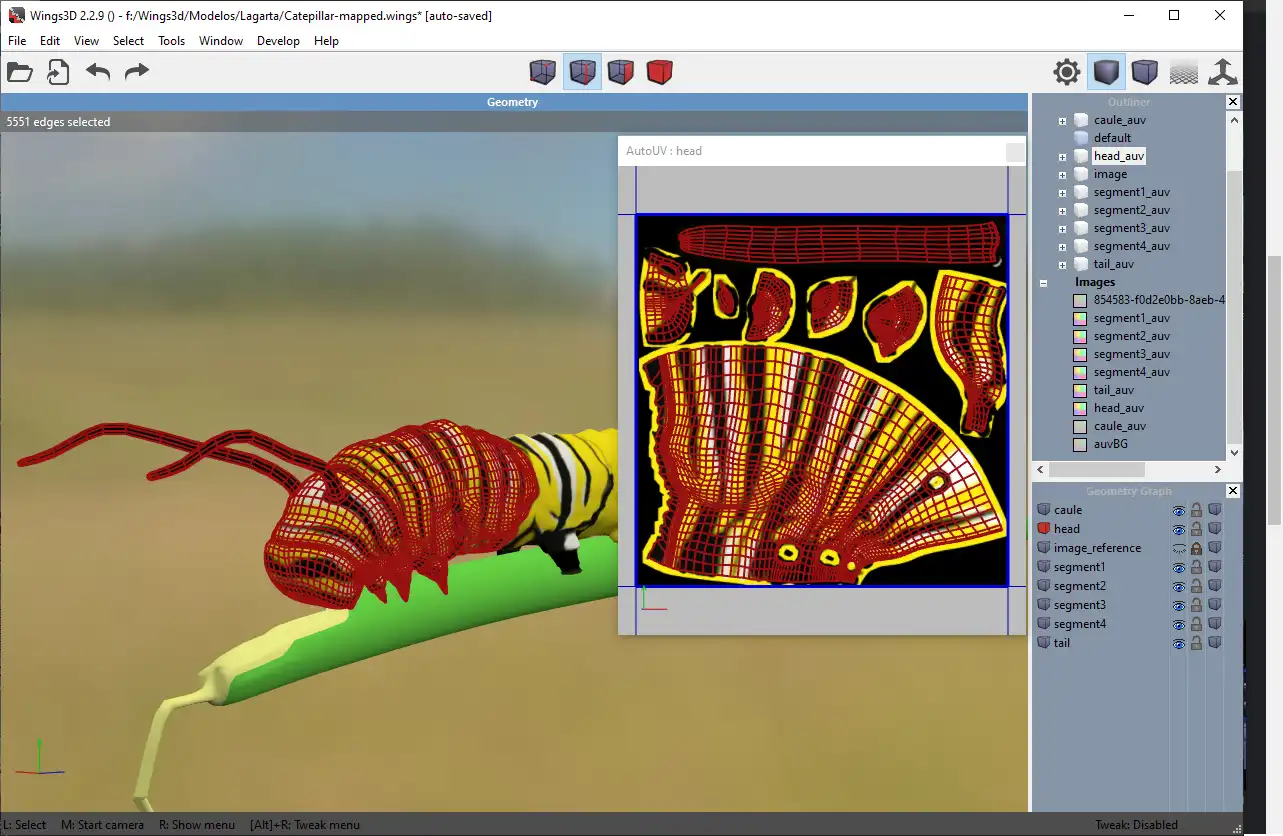Select the segment1_auv image thumbnail swatch
The height and width of the screenshot is (836, 1283).
(x=1080, y=318)
